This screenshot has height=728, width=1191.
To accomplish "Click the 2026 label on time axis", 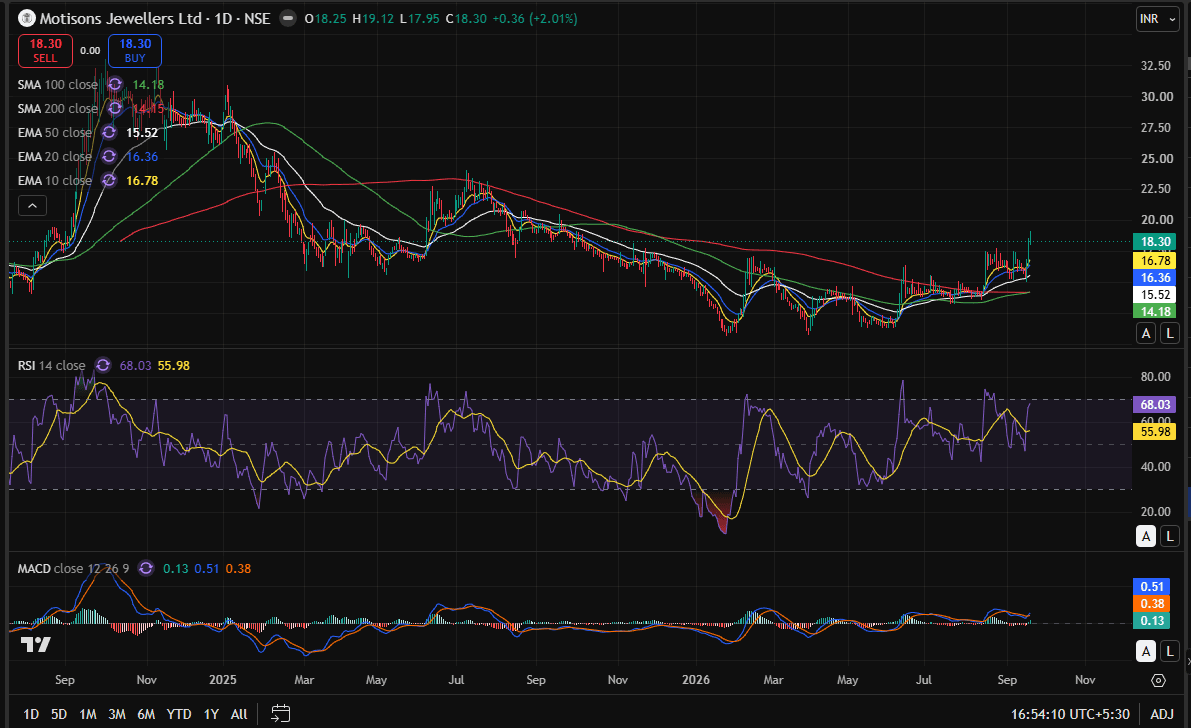I will coord(696,679).
